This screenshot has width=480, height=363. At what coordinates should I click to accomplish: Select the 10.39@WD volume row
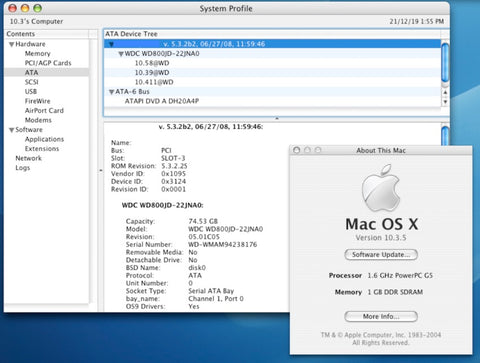click(x=272, y=73)
